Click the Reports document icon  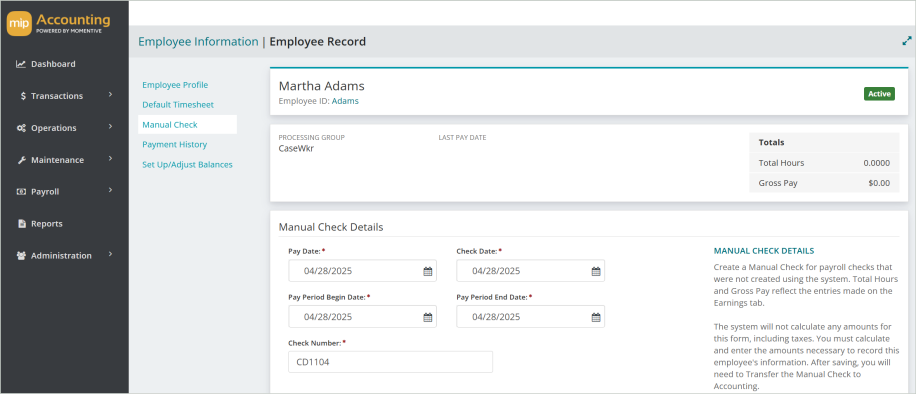tap(22, 224)
